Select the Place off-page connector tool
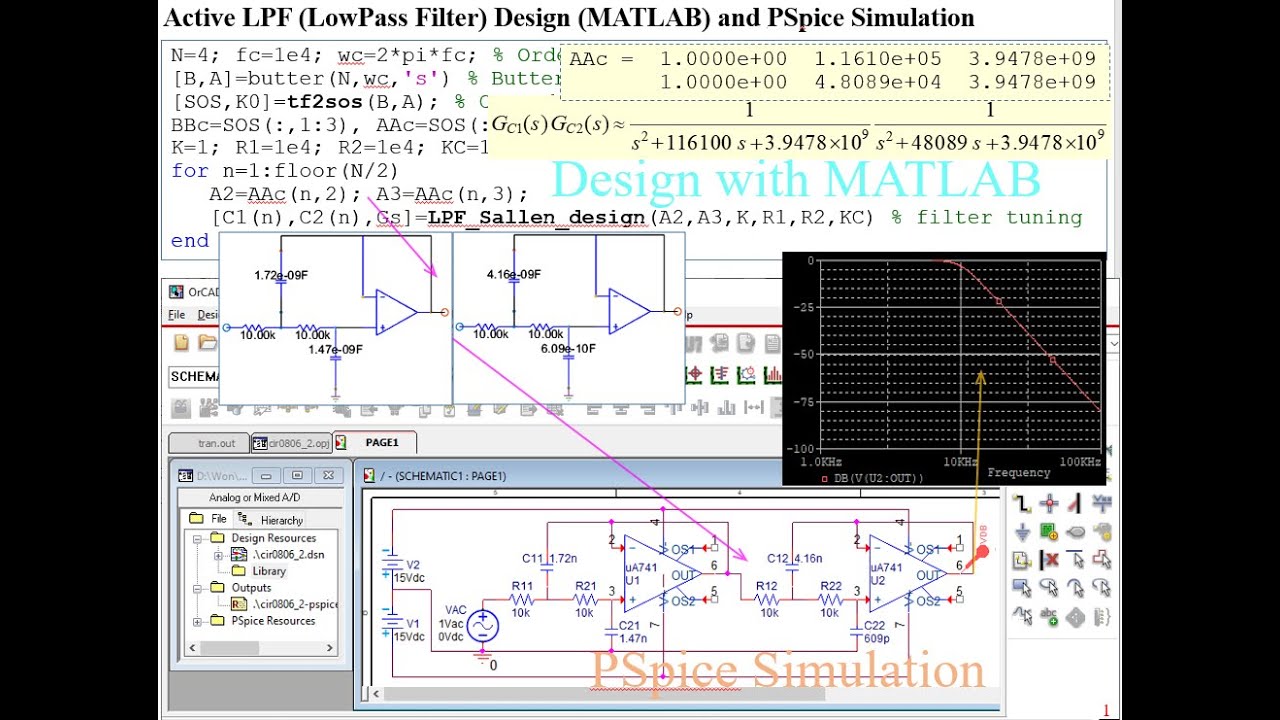The width and height of the screenshot is (1280, 720). (1022, 560)
